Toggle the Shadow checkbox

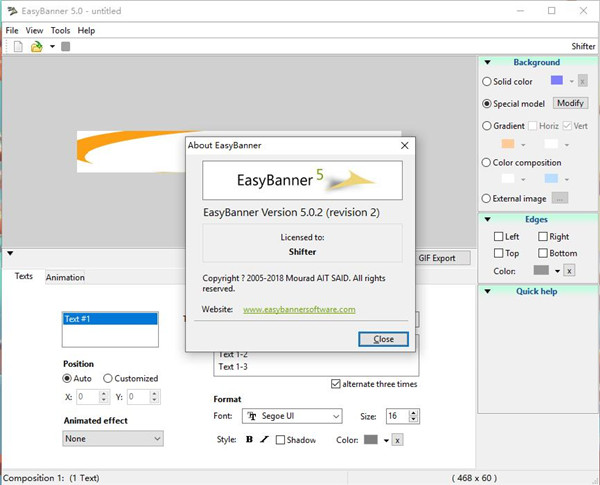tap(280, 440)
